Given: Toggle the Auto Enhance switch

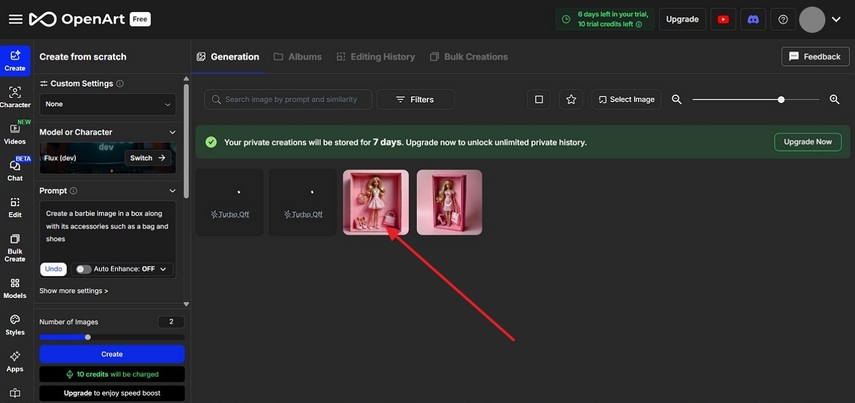Looking at the screenshot, I should click(x=83, y=269).
